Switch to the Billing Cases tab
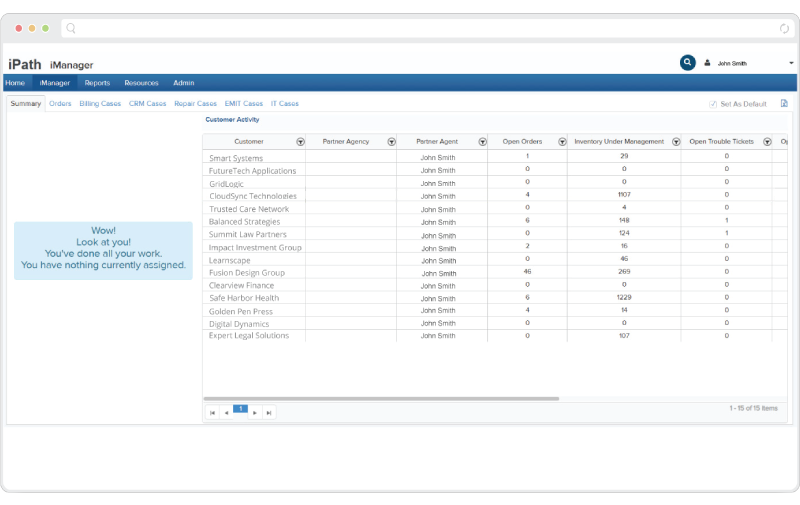 tap(100, 103)
